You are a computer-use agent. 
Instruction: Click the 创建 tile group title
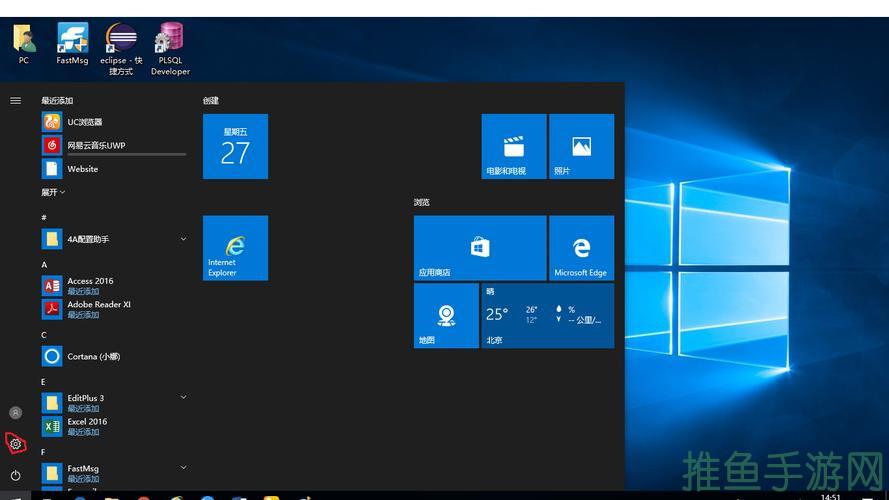point(211,100)
